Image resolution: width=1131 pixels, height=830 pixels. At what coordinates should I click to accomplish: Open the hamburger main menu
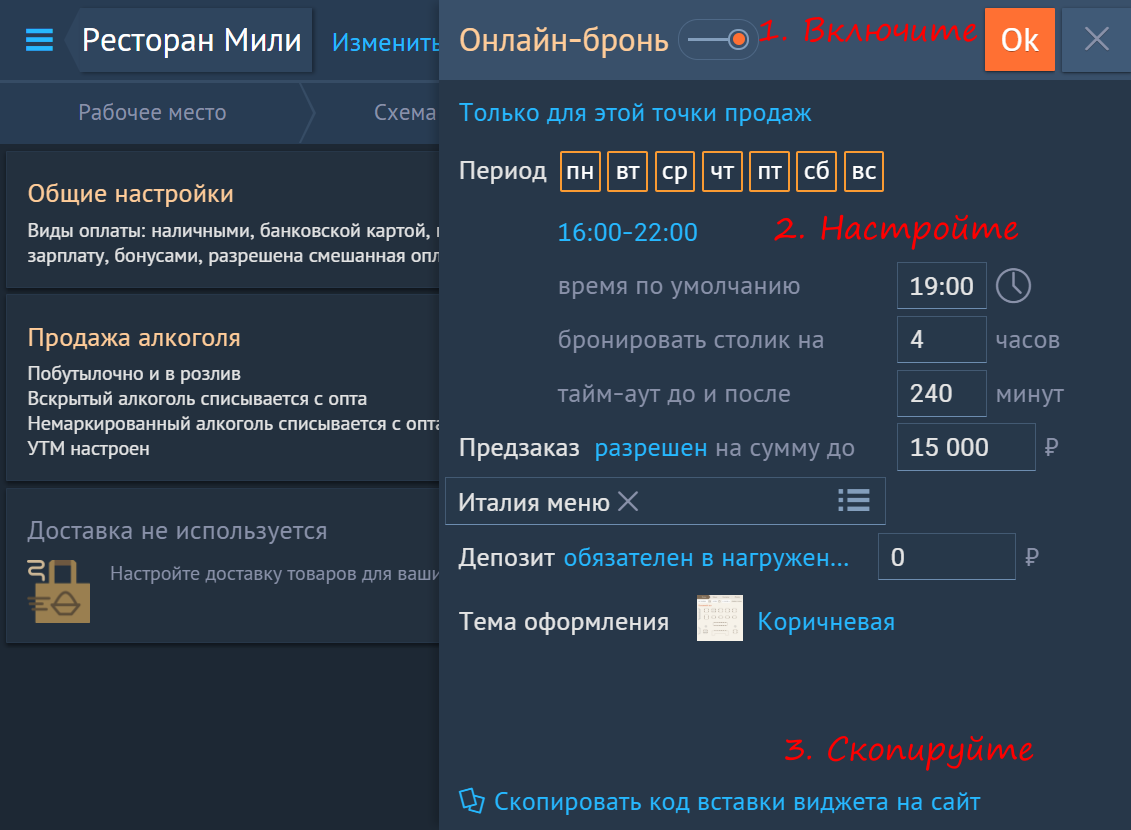tap(39, 40)
